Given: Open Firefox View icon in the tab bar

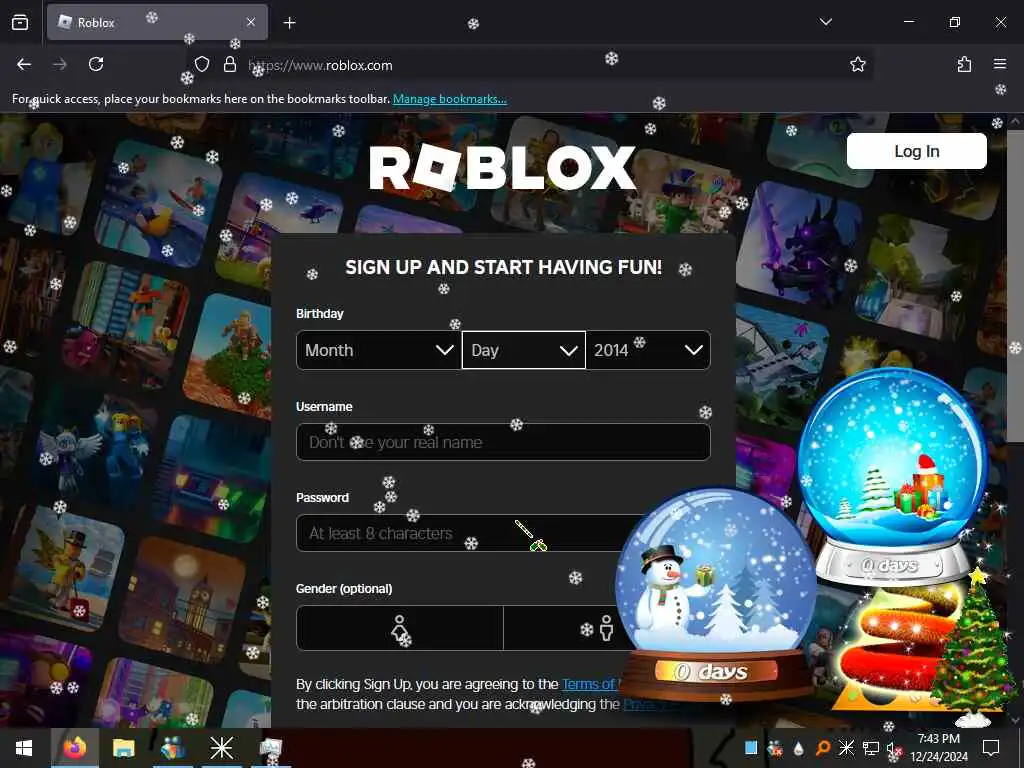Looking at the screenshot, I should tap(20, 23).
